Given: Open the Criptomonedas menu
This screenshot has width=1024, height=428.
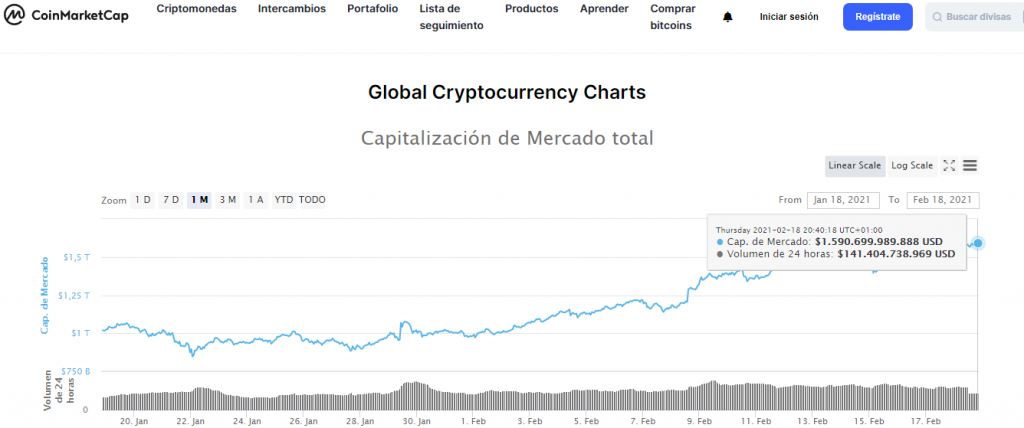Looking at the screenshot, I should [196, 8].
